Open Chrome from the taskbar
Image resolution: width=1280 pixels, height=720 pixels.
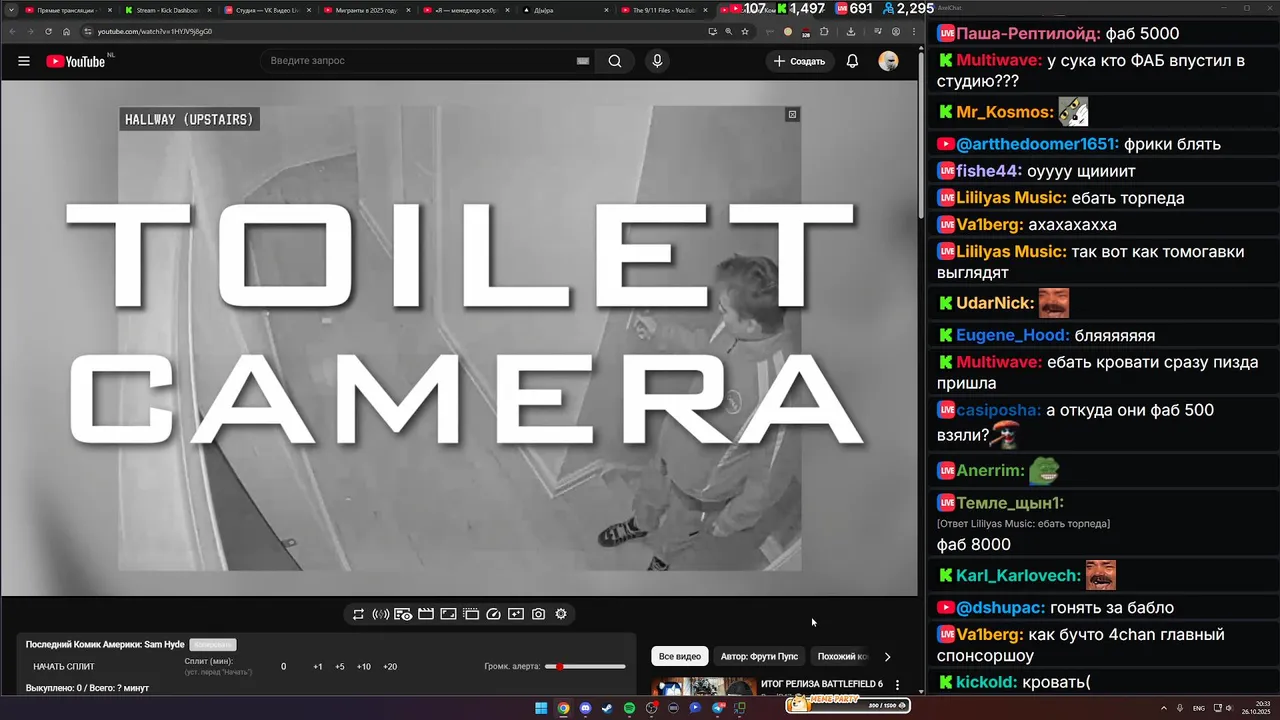click(x=563, y=708)
